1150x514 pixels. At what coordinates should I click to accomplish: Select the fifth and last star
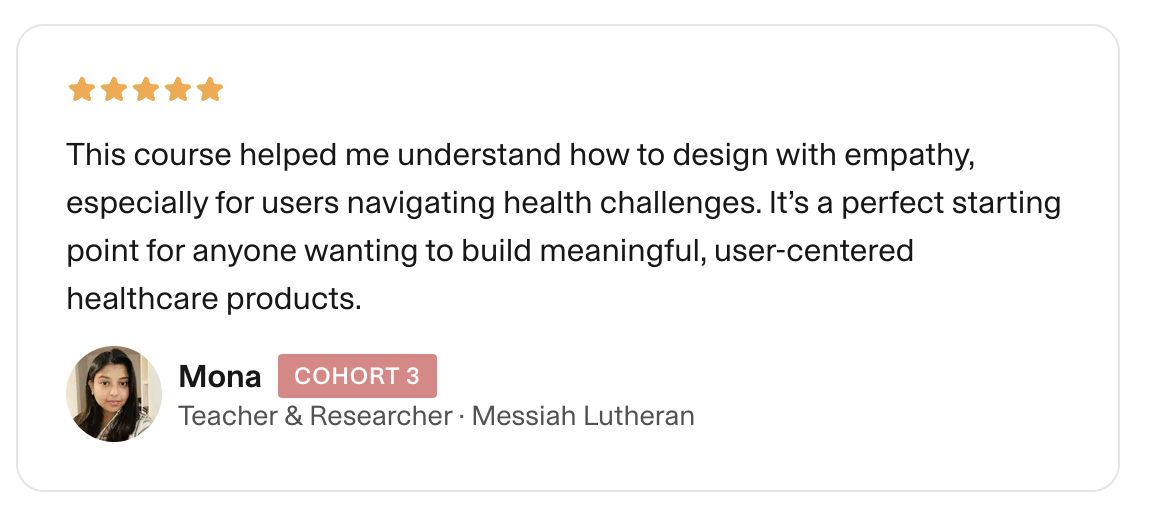pos(209,91)
